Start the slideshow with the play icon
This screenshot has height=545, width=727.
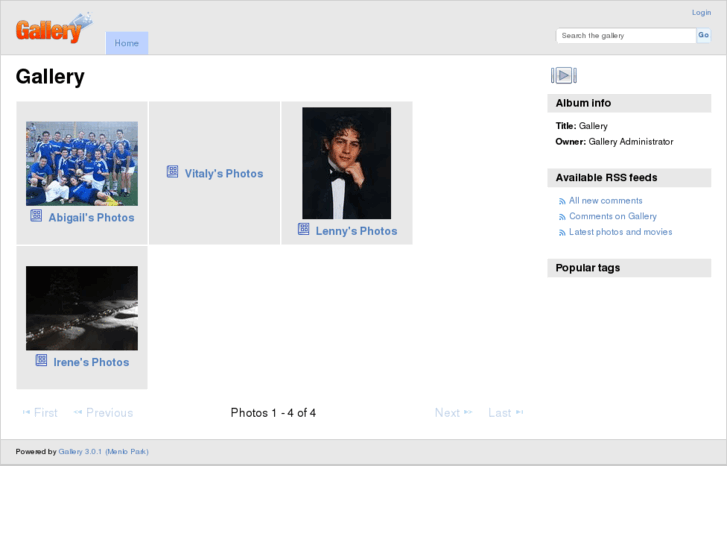[564, 75]
